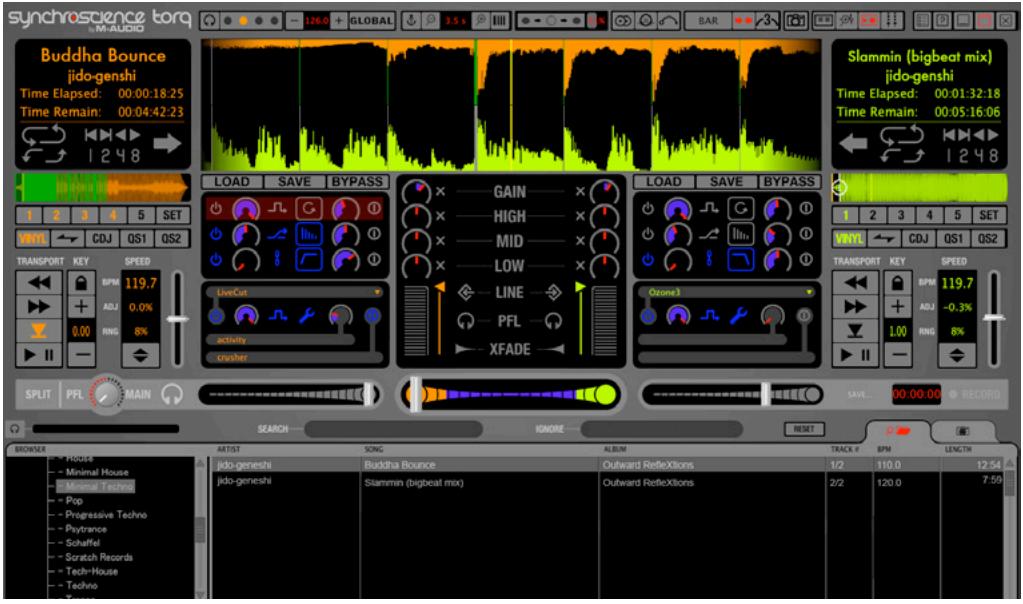
Task: Trigger right deck cue point 3
Action: (901, 215)
